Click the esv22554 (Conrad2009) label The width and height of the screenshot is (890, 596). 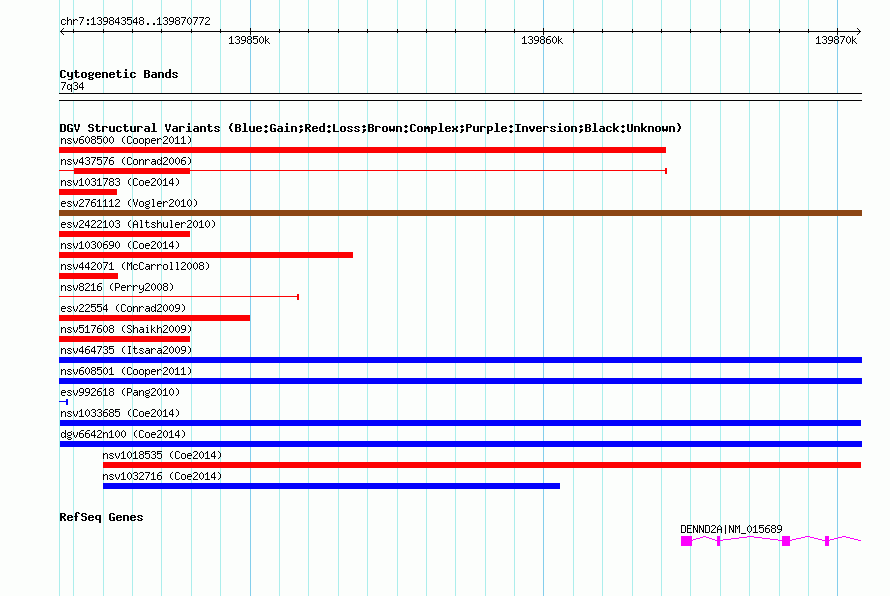click(x=123, y=308)
